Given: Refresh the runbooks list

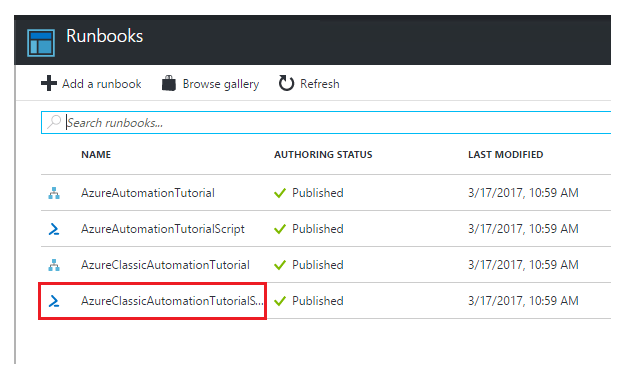Looking at the screenshot, I should point(309,83).
